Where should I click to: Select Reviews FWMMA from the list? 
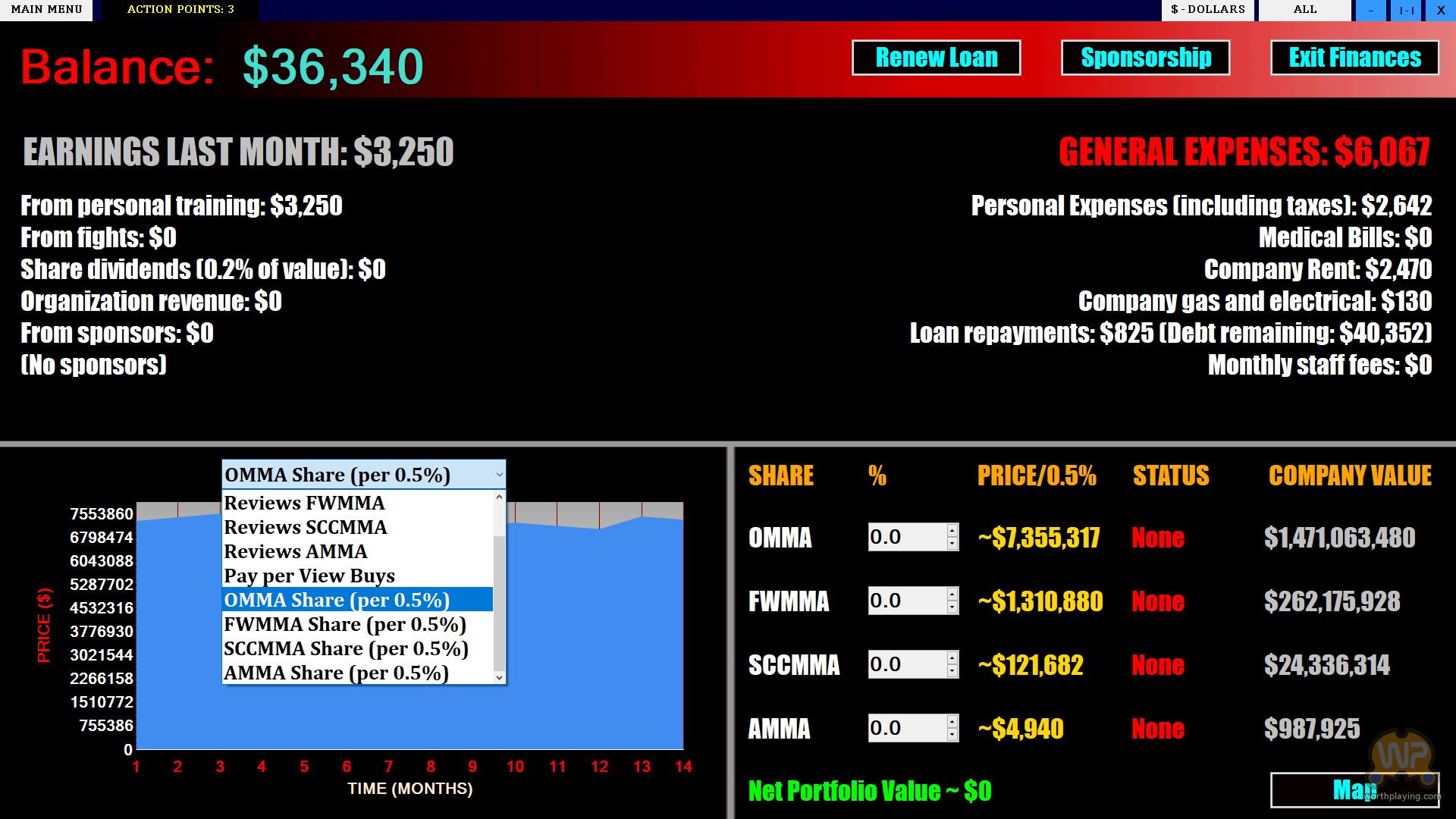point(304,503)
